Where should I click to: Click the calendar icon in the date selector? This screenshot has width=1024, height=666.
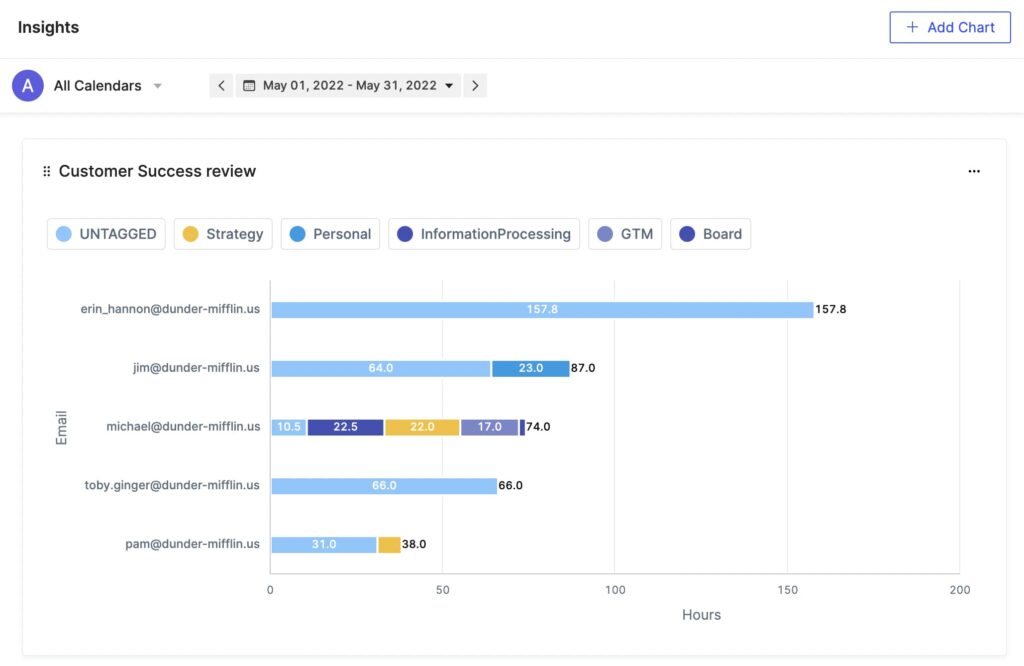tap(249, 85)
